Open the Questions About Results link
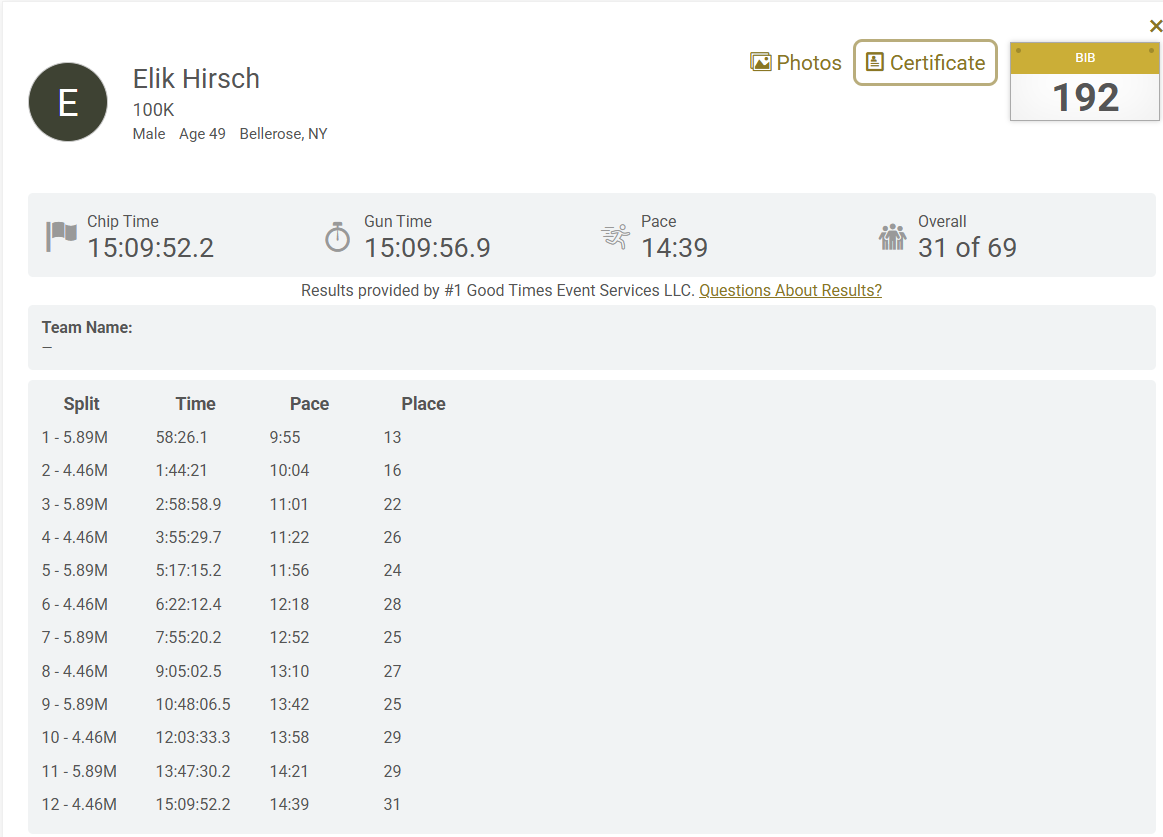 tap(790, 291)
